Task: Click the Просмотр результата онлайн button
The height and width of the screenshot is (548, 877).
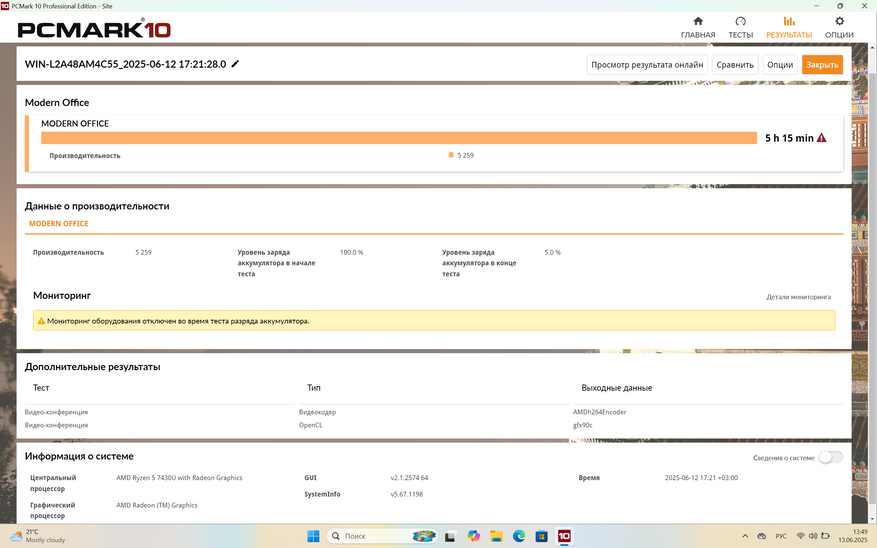Action: pyautogui.click(x=647, y=65)
